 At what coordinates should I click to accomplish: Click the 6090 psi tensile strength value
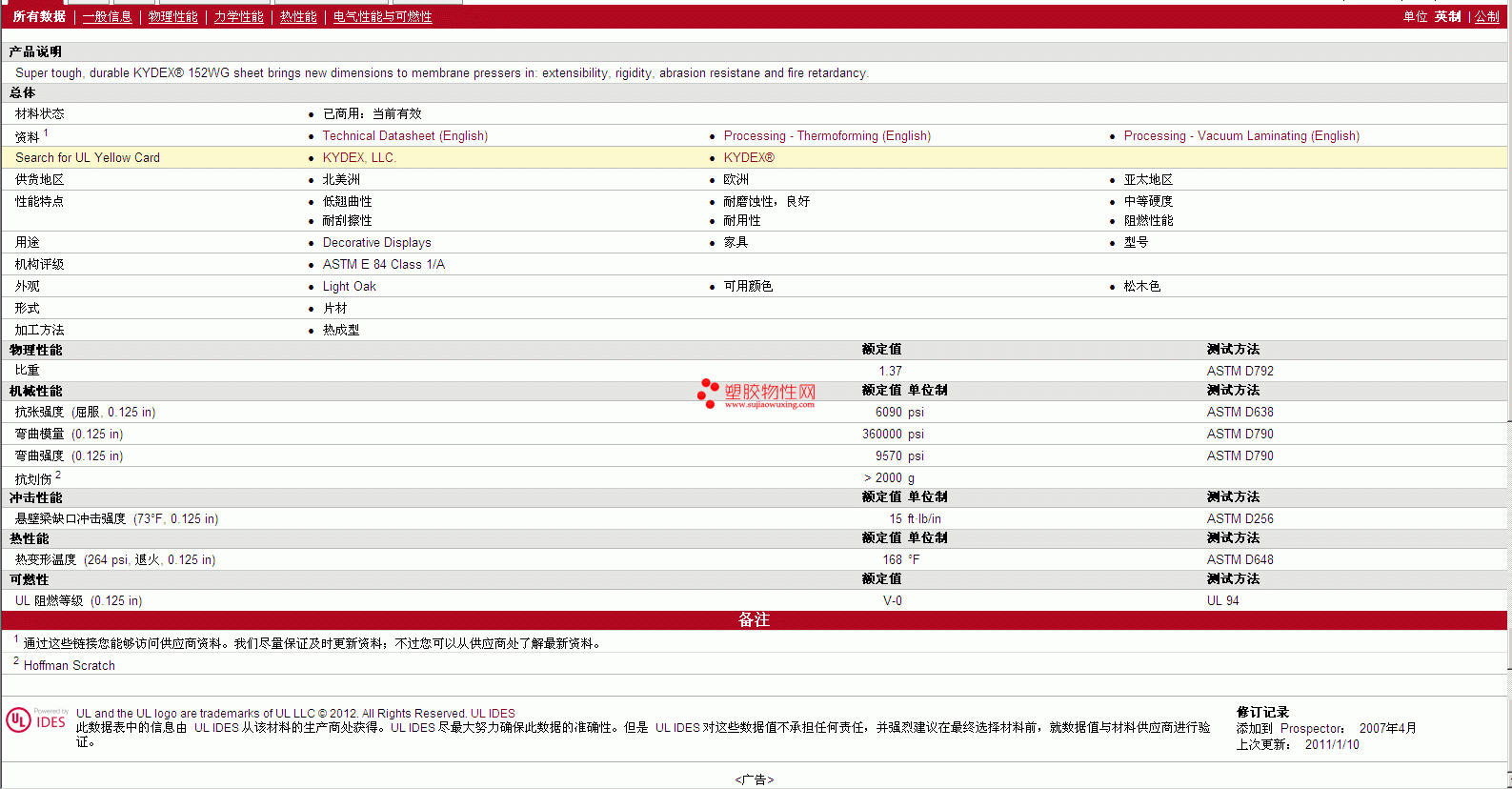899,413
